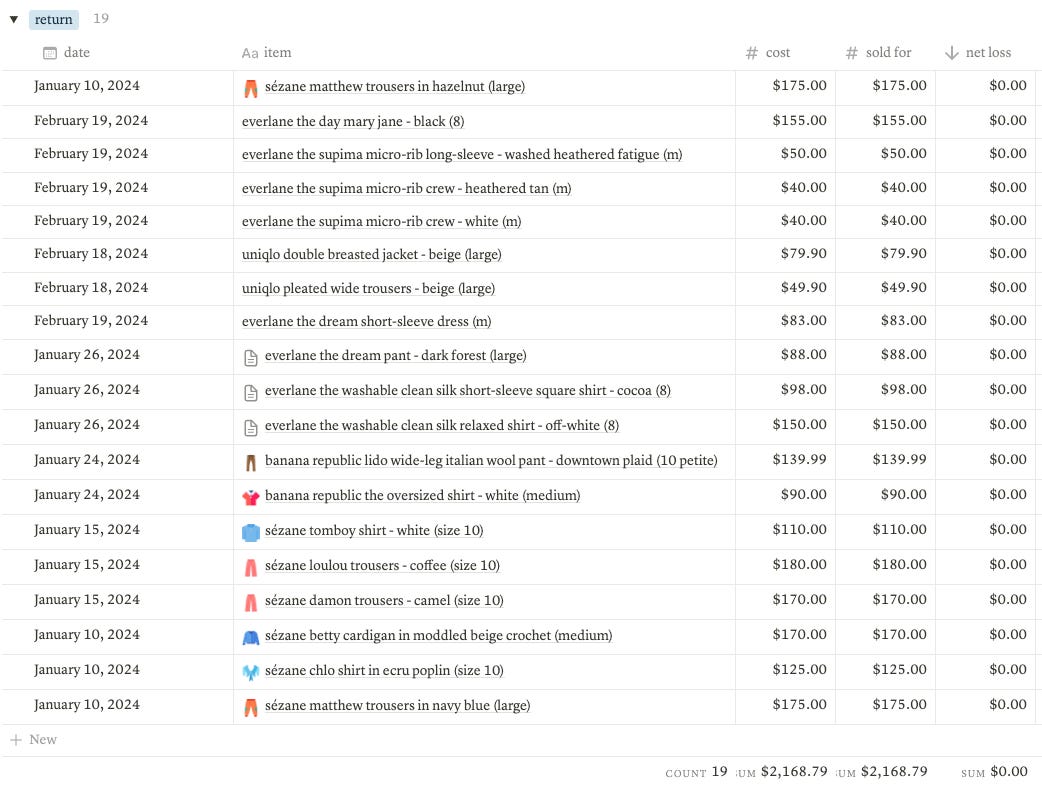This screenshot has width=1042, height=790.
Task: Open uniqlo pleated wide trousers - beige (large)
Action: pos(368,288)
